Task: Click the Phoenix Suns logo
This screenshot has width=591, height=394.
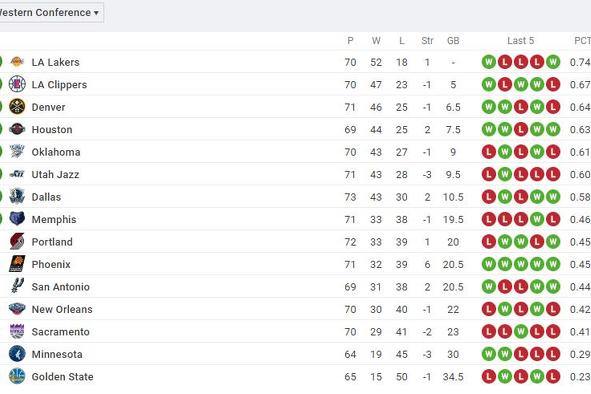Action: pyautogui.click(x=17, y=264)
